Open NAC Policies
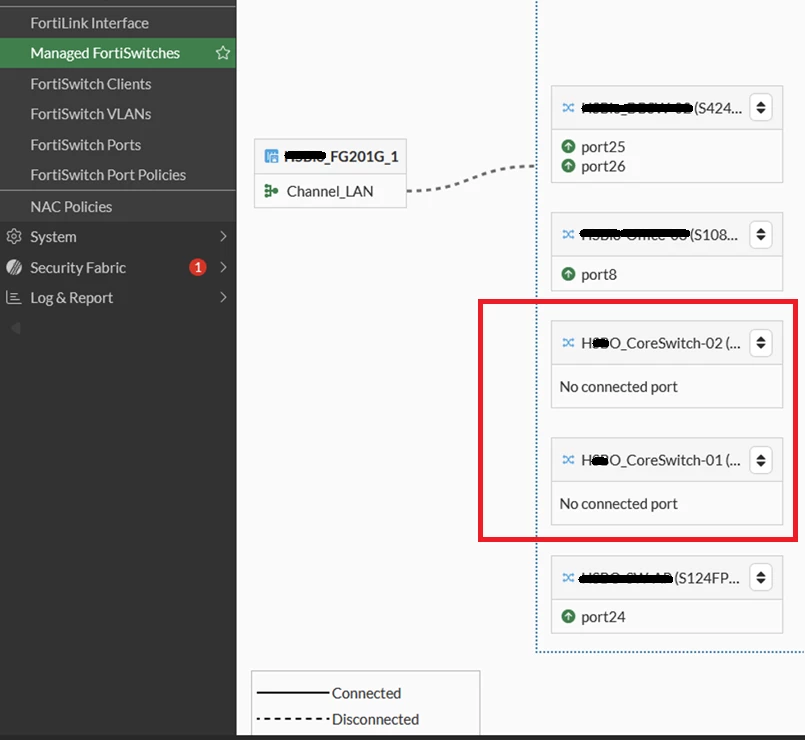 (71, 206)
